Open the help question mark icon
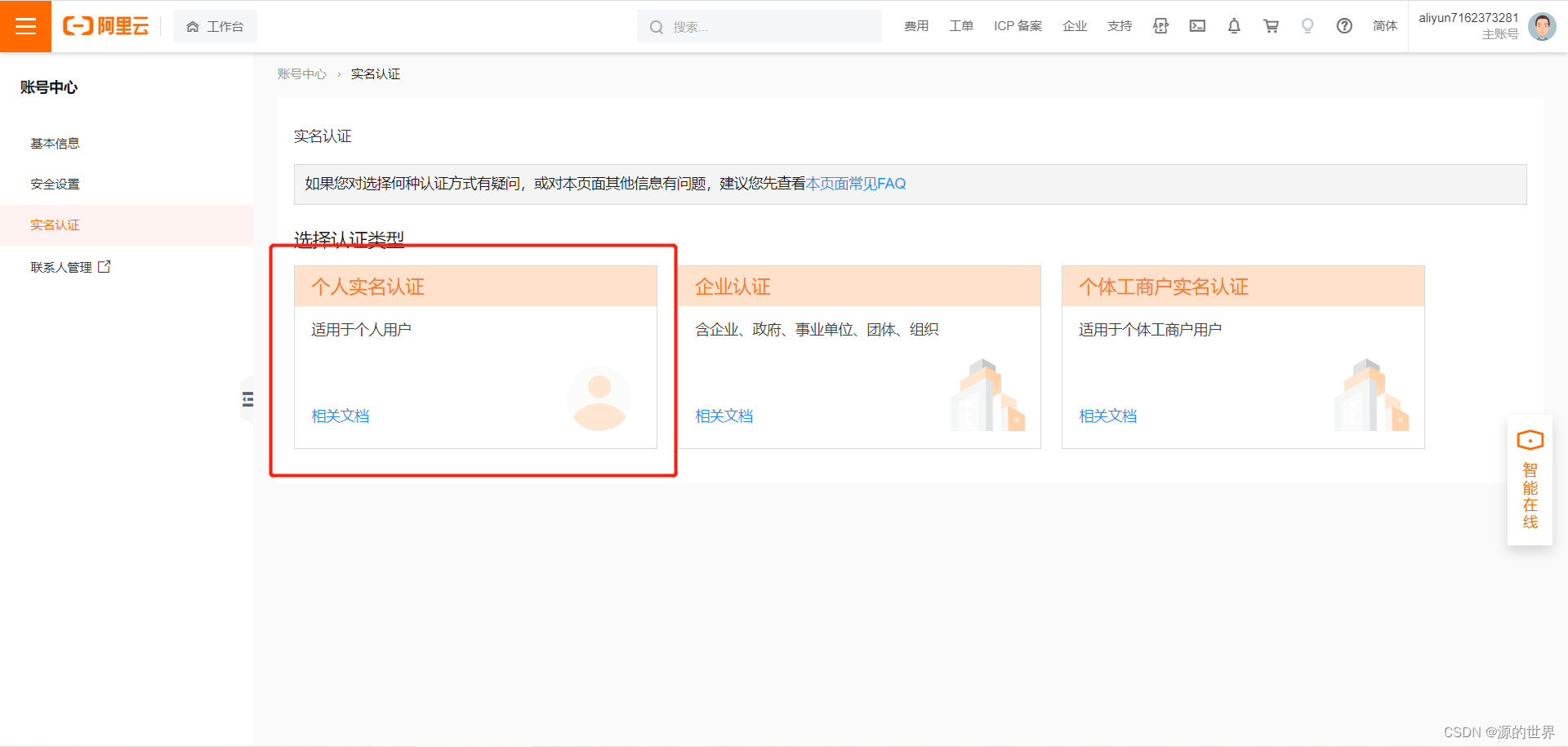 (1344, 26)
